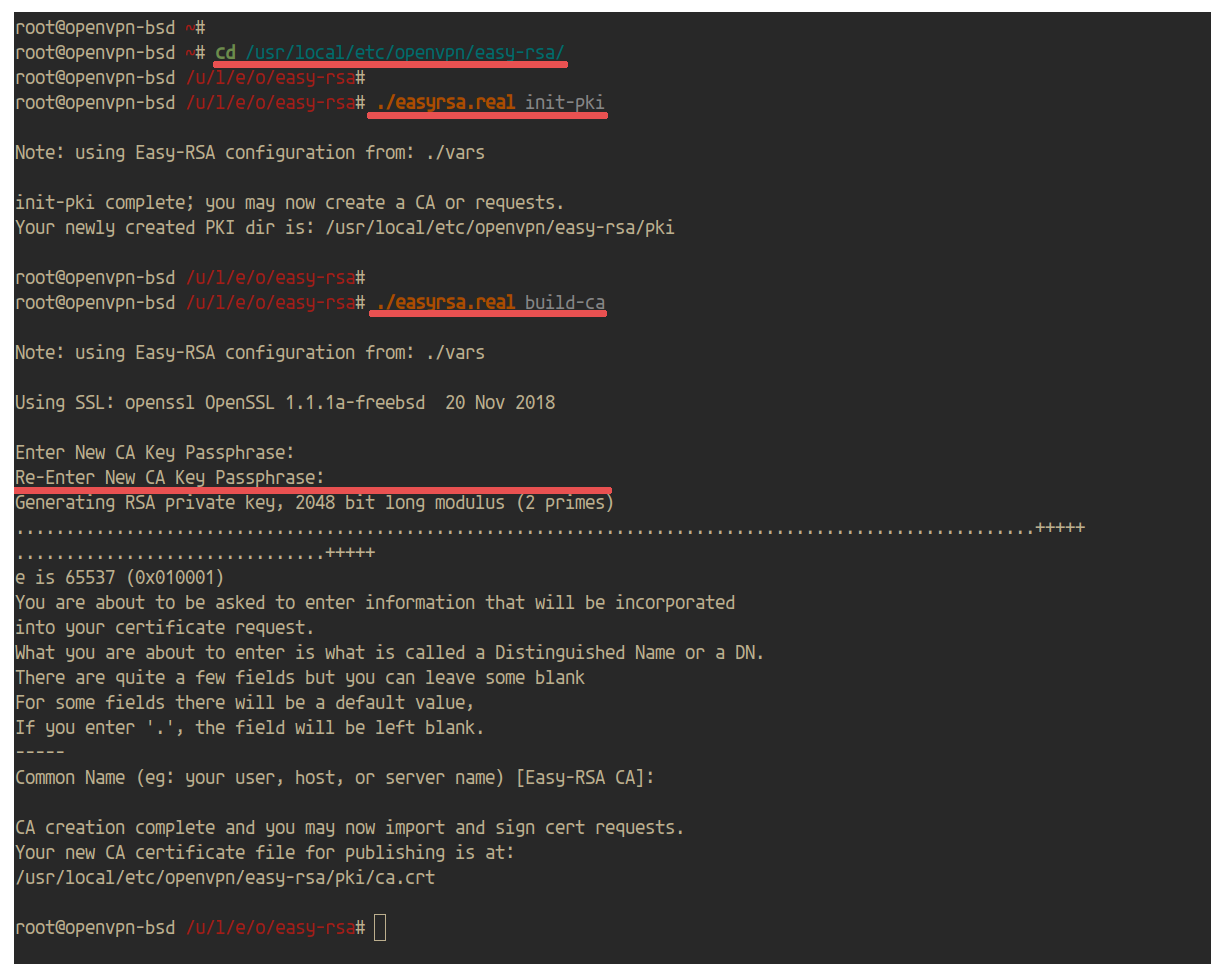Click the 'If you enter '.'' instruction line
This screenshot has height=978, width=1225.
pyautogui.click(x=250, y=727)
